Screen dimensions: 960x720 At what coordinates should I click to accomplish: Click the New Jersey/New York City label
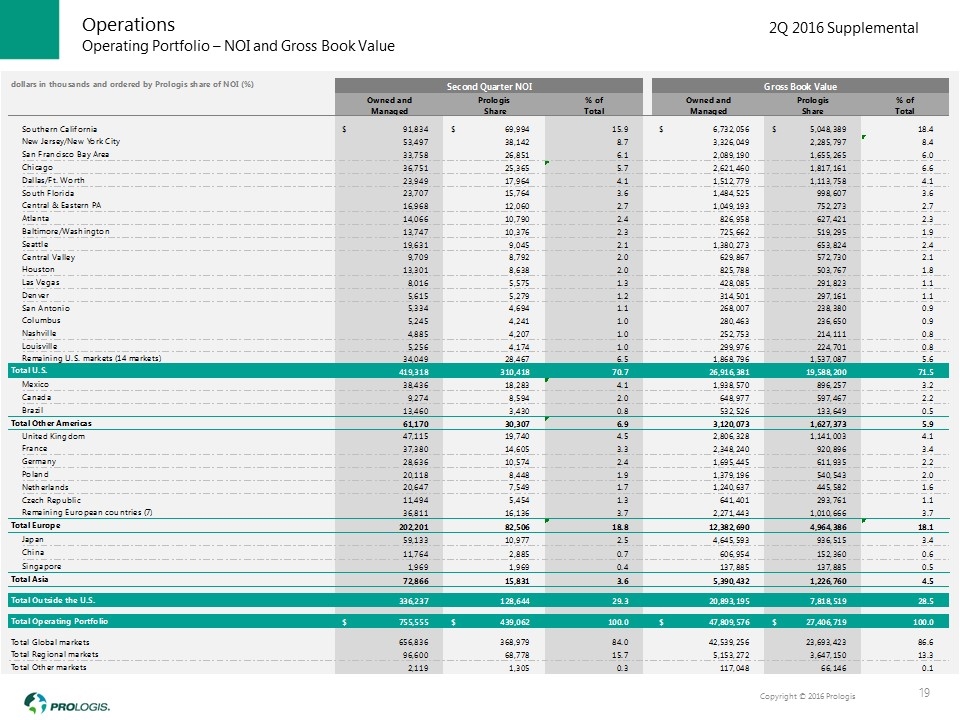pyautogui.click(x=70, y=143)
